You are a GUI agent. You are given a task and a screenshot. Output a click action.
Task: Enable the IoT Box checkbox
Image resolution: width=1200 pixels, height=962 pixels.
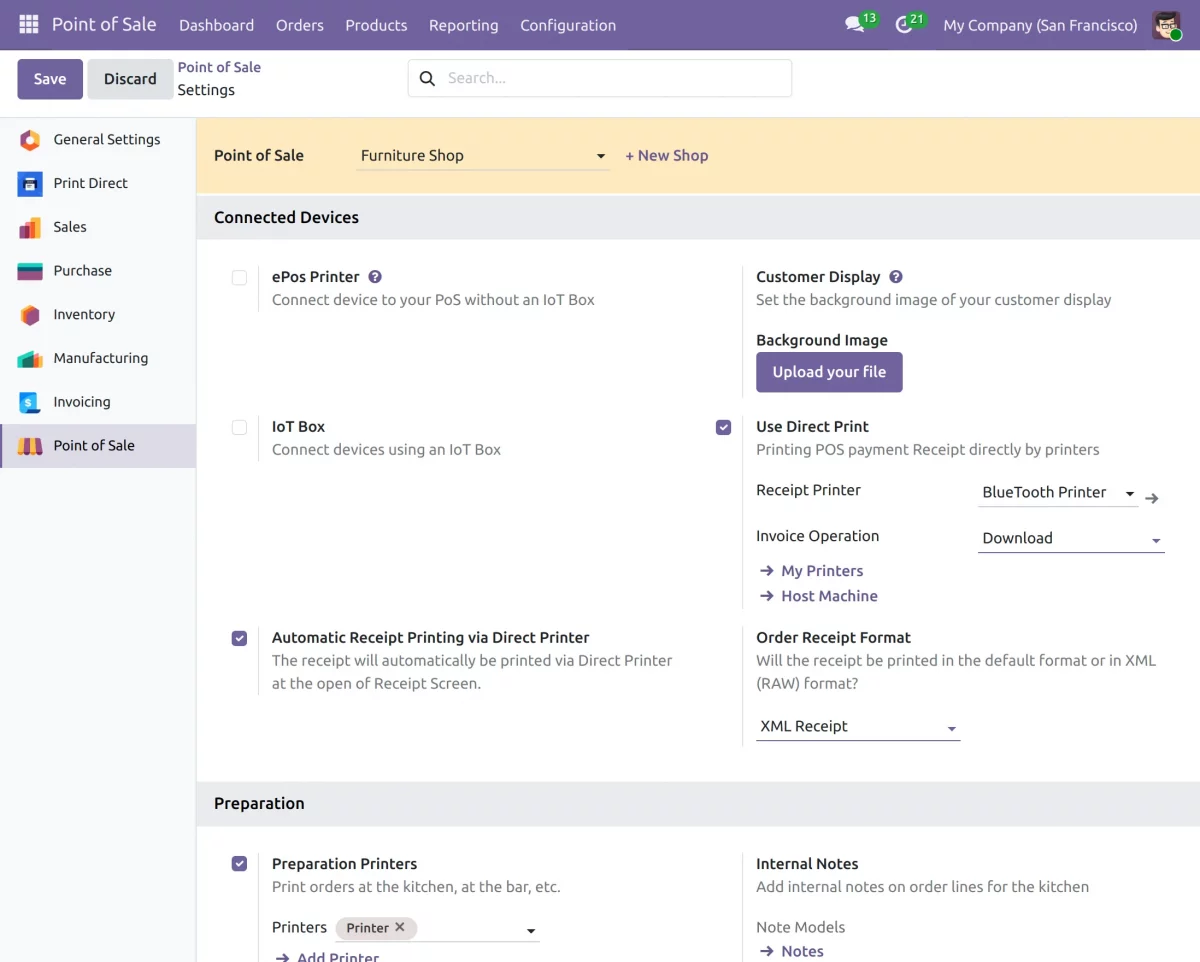point(239,428)
